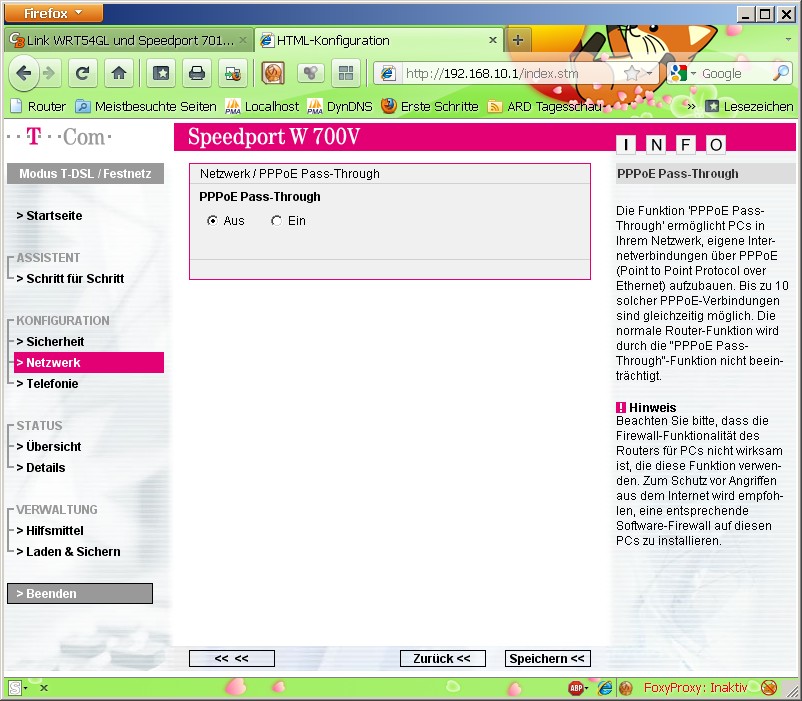Open the Lesezeichen menu button
The height and width of the screenshot is (701, 802).
click(749, 106)
